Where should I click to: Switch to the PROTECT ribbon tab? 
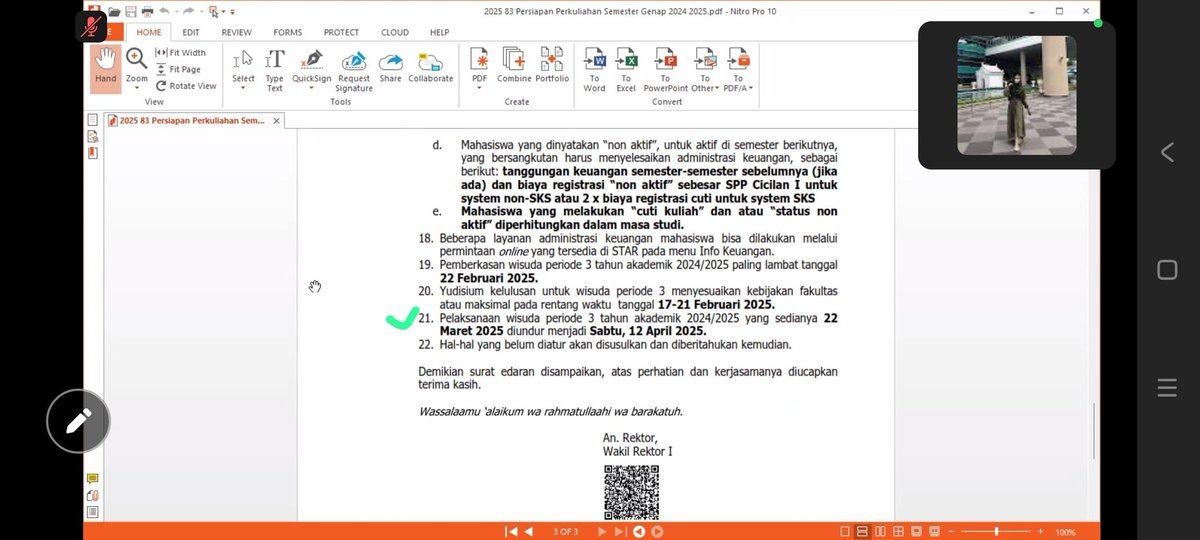(x=342, y=32)
